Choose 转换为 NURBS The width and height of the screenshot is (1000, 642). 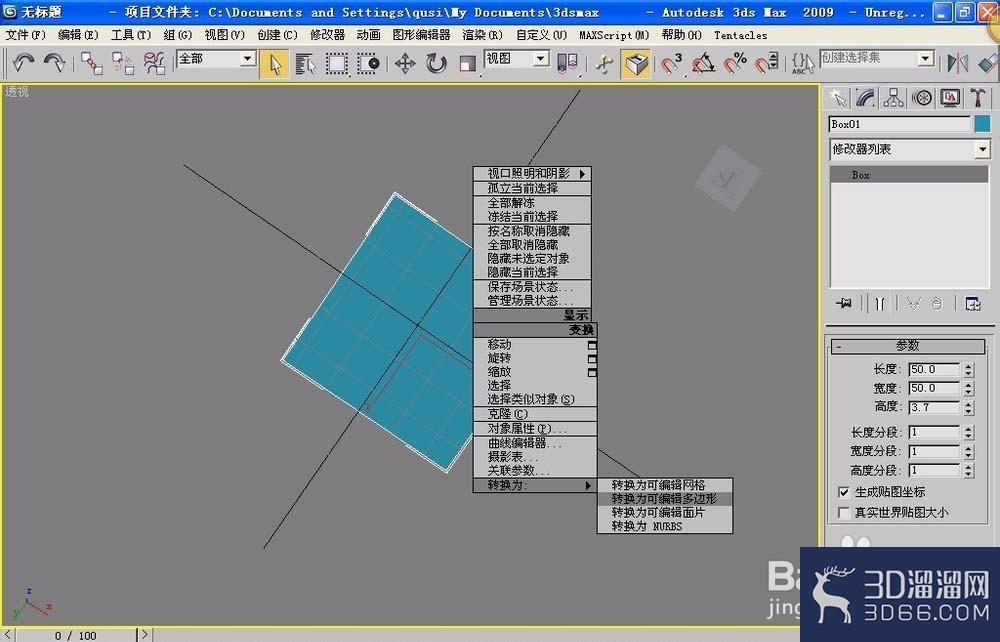click(x=665, y=526)
